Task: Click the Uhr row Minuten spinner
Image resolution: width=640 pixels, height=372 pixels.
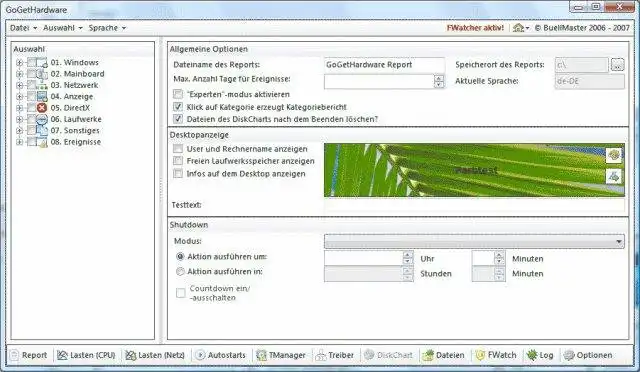Action: 499,258
